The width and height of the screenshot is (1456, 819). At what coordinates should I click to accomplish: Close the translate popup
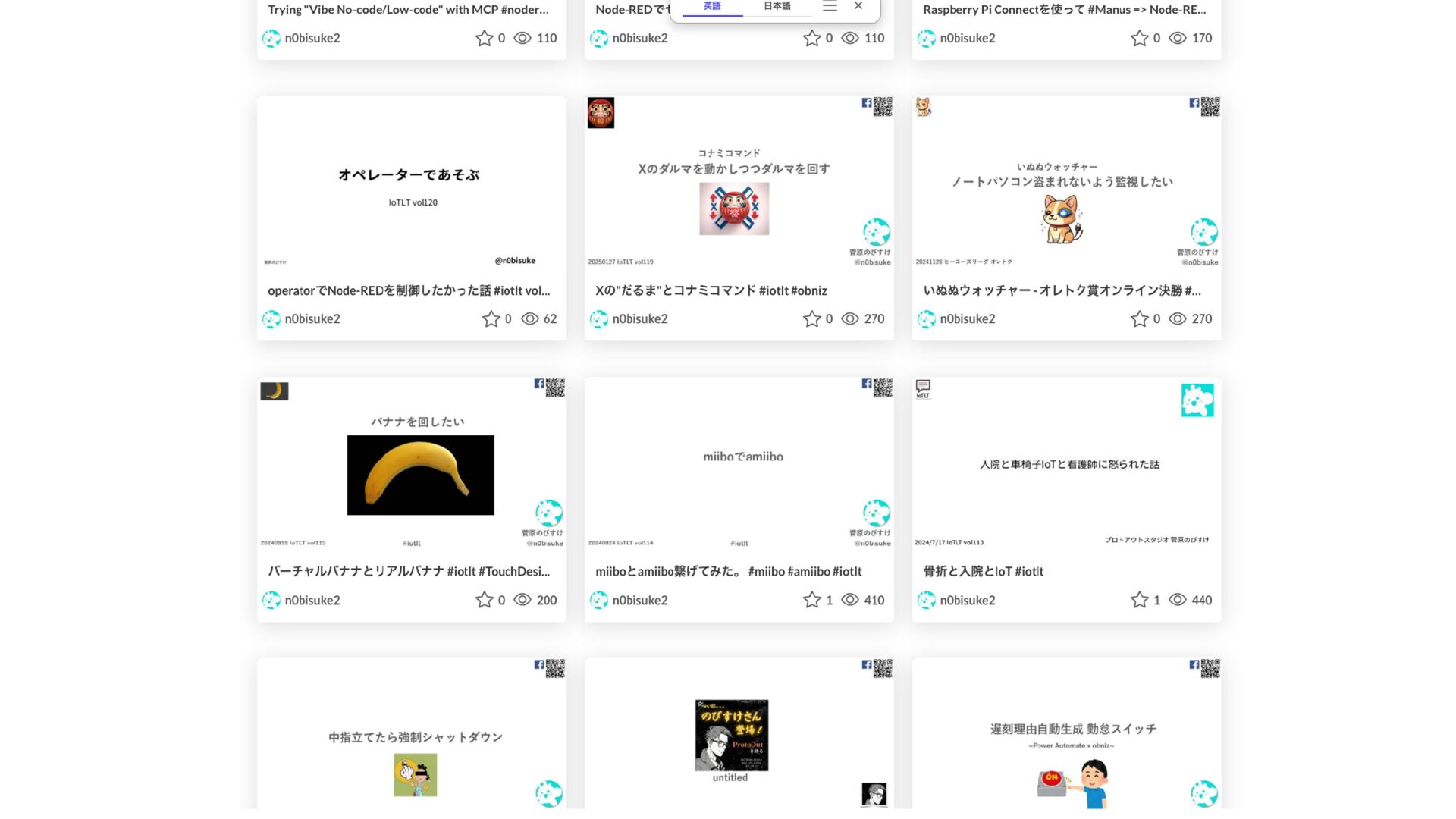tap(858, 6)
